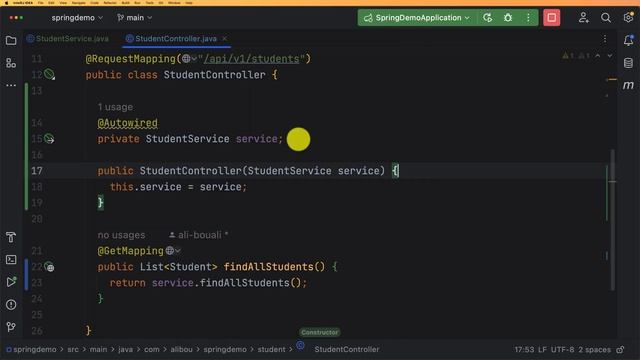
Task: Change the LF line separator
Action: click(x=542, y=349)
